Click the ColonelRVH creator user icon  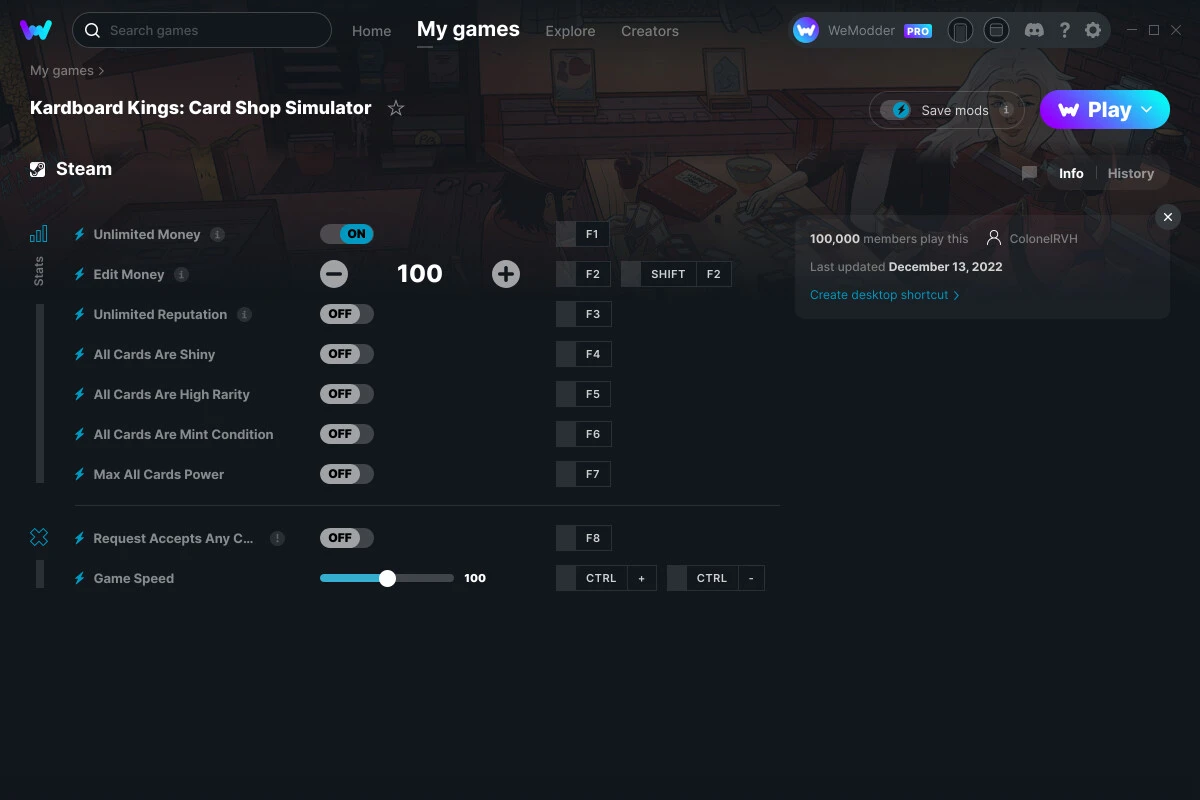pos(994,238)
